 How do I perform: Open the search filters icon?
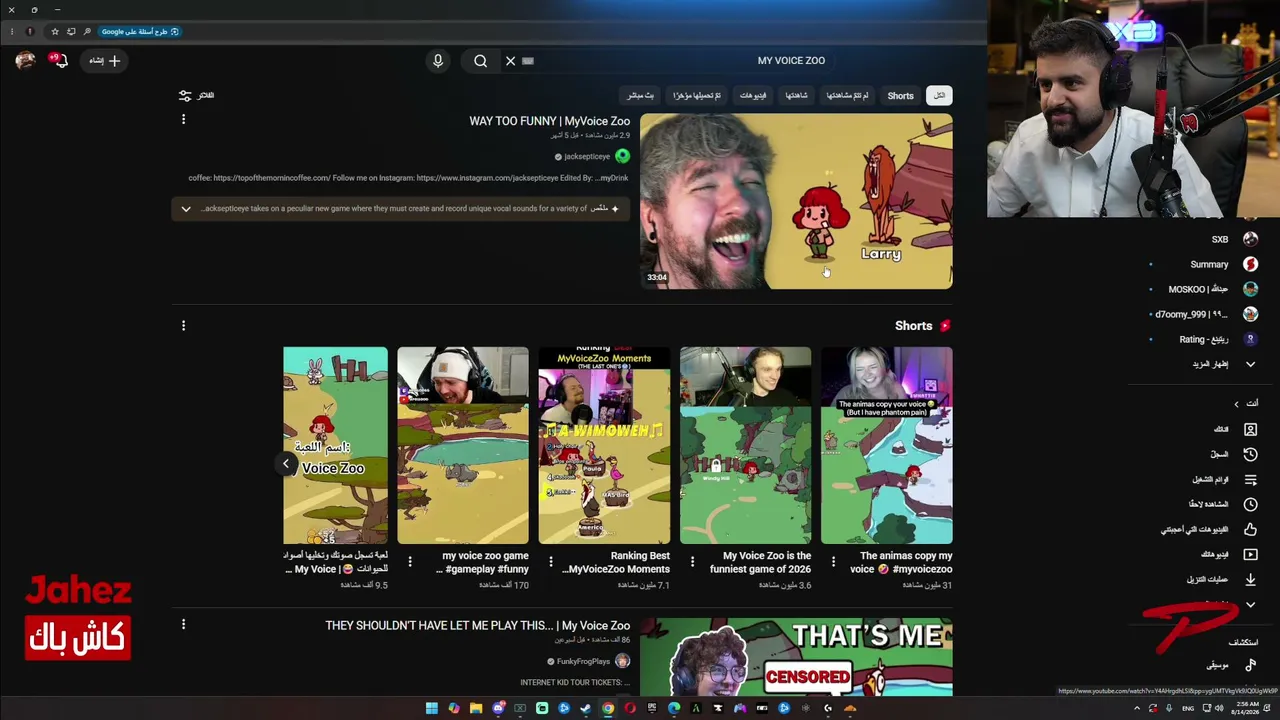click(x=185, y=95)
